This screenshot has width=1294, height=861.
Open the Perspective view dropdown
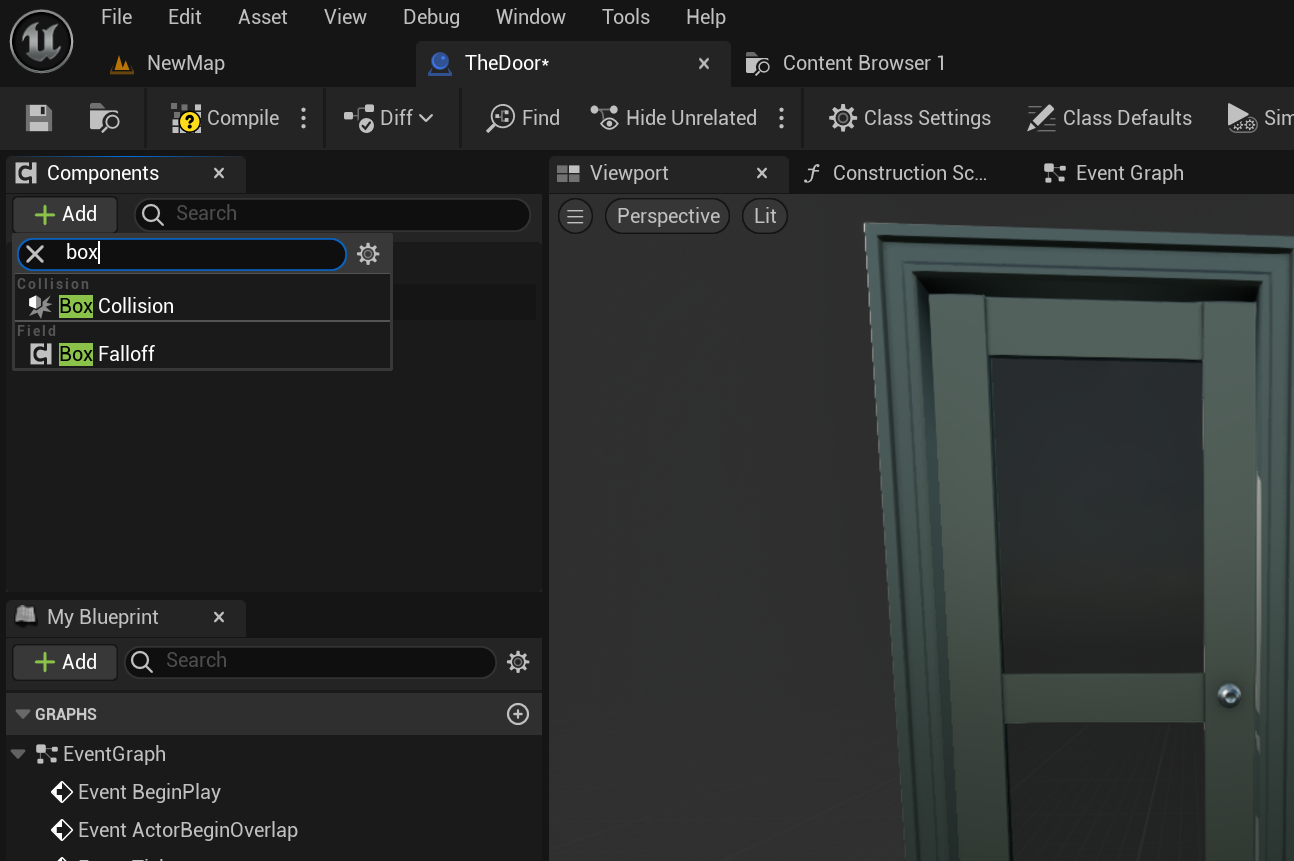[x=668, y=216]
